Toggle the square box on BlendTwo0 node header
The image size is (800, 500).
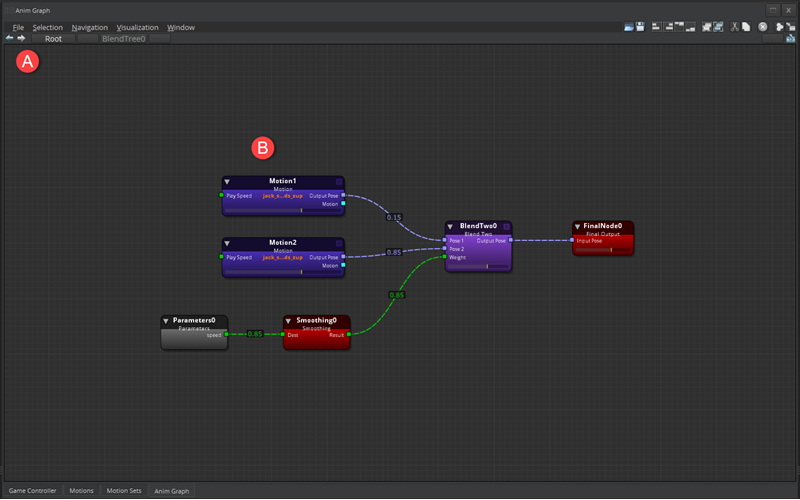(x=506, y=227)
